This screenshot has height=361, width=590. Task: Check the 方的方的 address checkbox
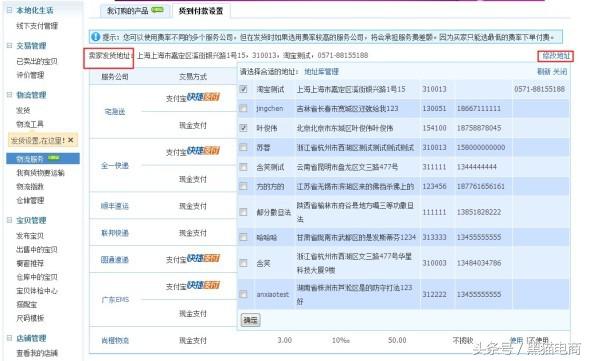pyautogui.click(x=244, y=186)
